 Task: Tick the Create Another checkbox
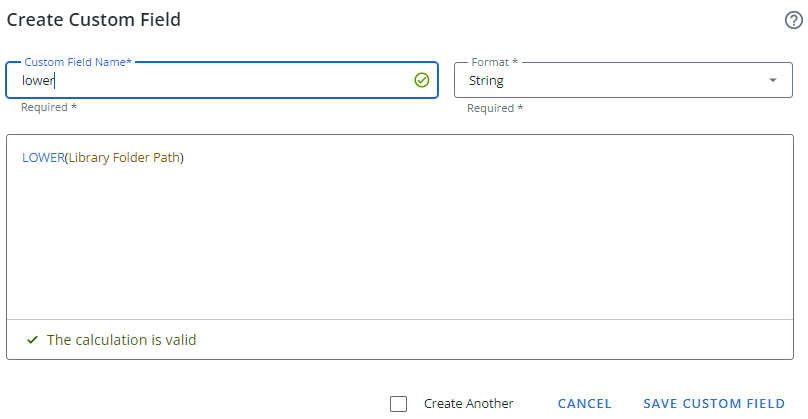pyautogui.click(x=399, y=404)
